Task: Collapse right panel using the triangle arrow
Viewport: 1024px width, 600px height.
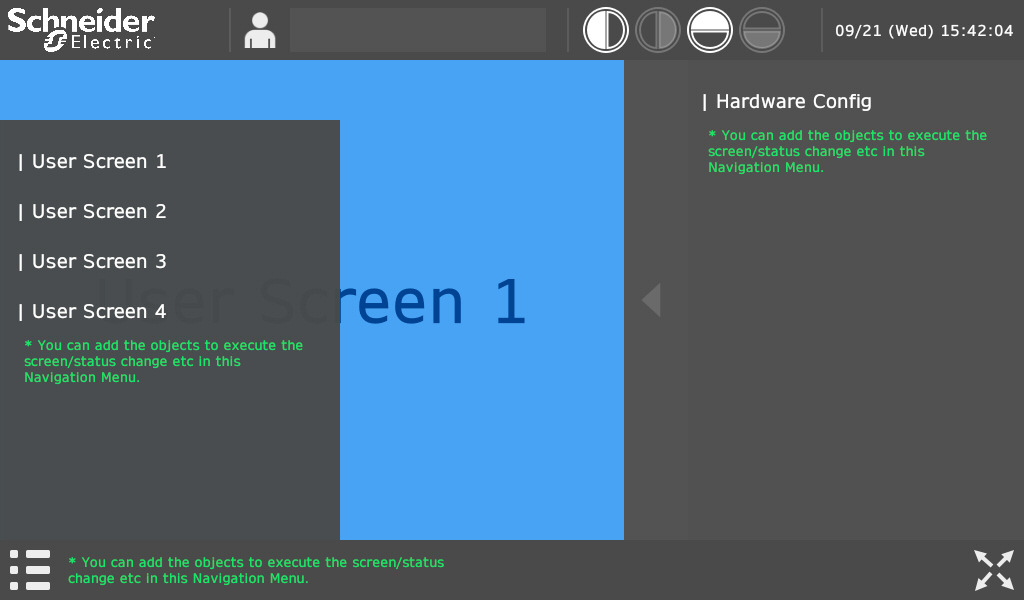Action: click(651, 300)
